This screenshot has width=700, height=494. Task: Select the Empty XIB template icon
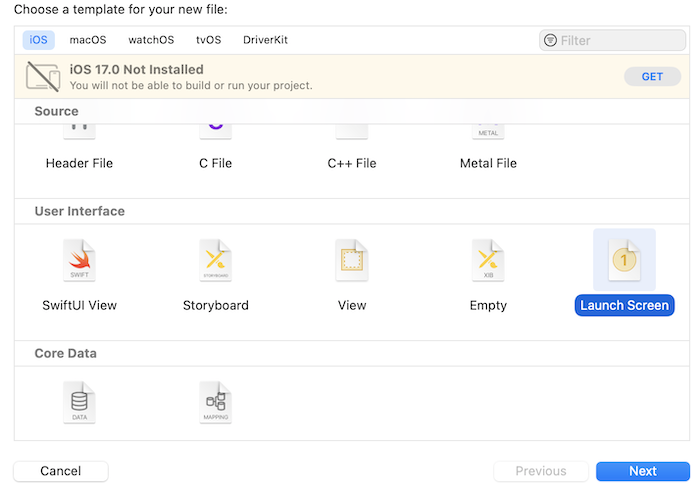pyautogui.click(x=488, y=261)
